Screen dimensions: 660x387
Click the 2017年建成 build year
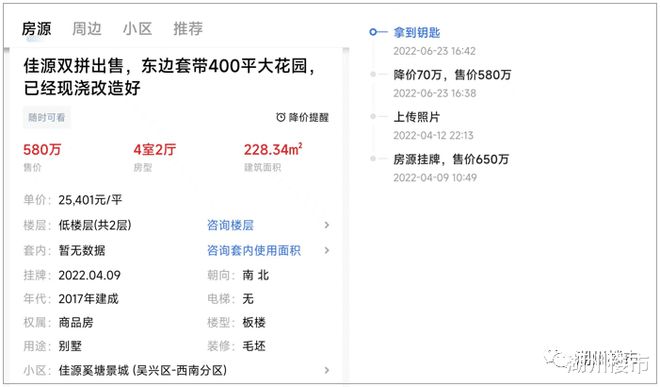(88, 299)
